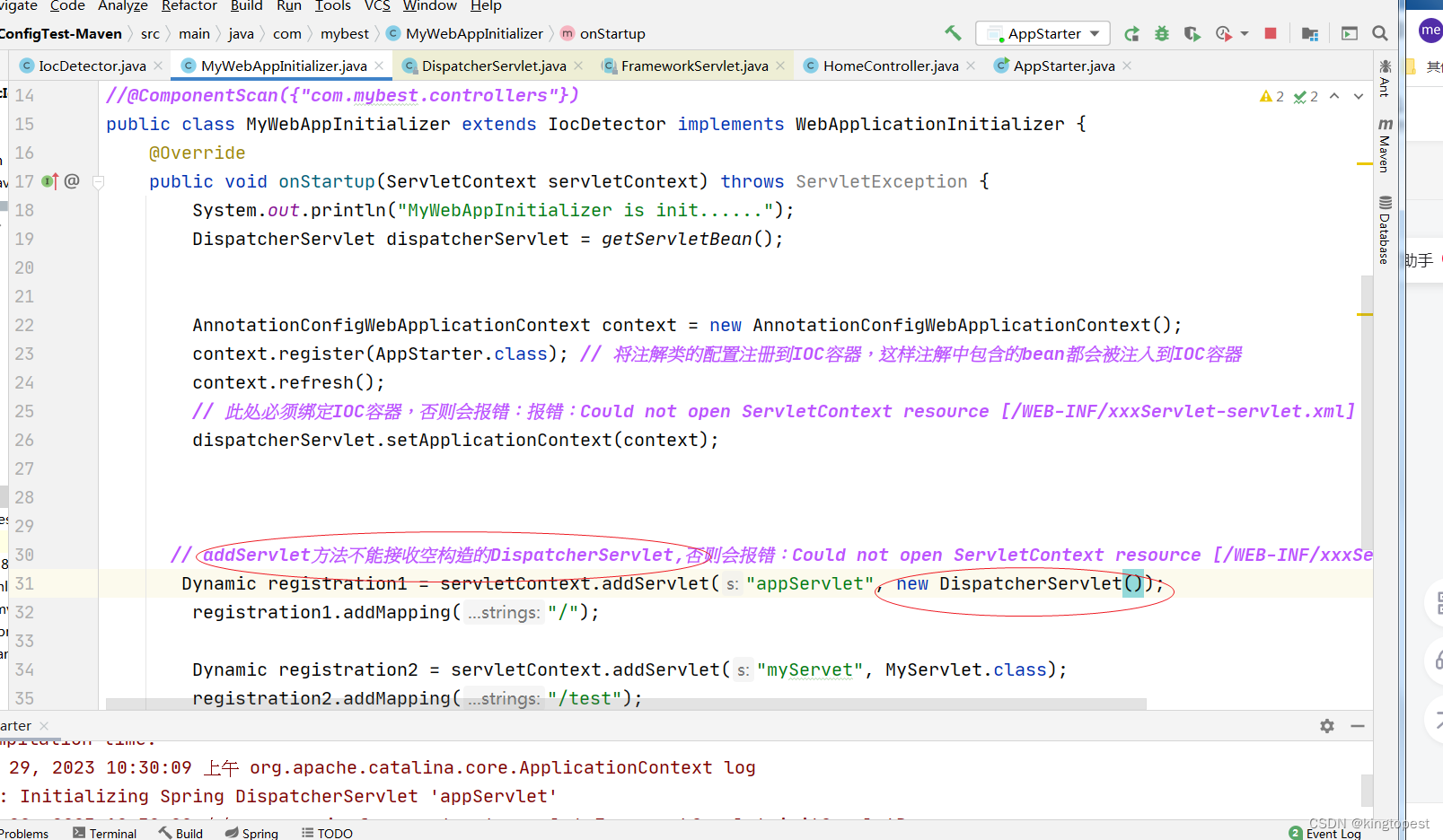Close the FrameworkServlet.java tab
The image size is (1443, 840).
coord(780,65)
